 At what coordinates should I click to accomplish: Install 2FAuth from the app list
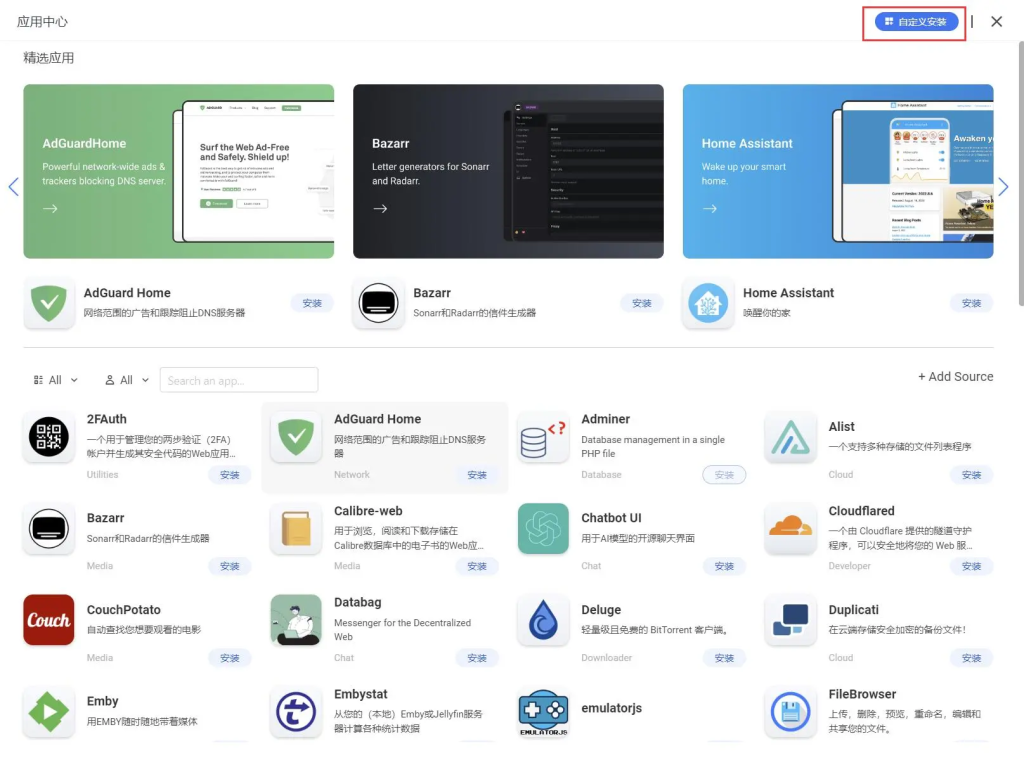point(230,475)
